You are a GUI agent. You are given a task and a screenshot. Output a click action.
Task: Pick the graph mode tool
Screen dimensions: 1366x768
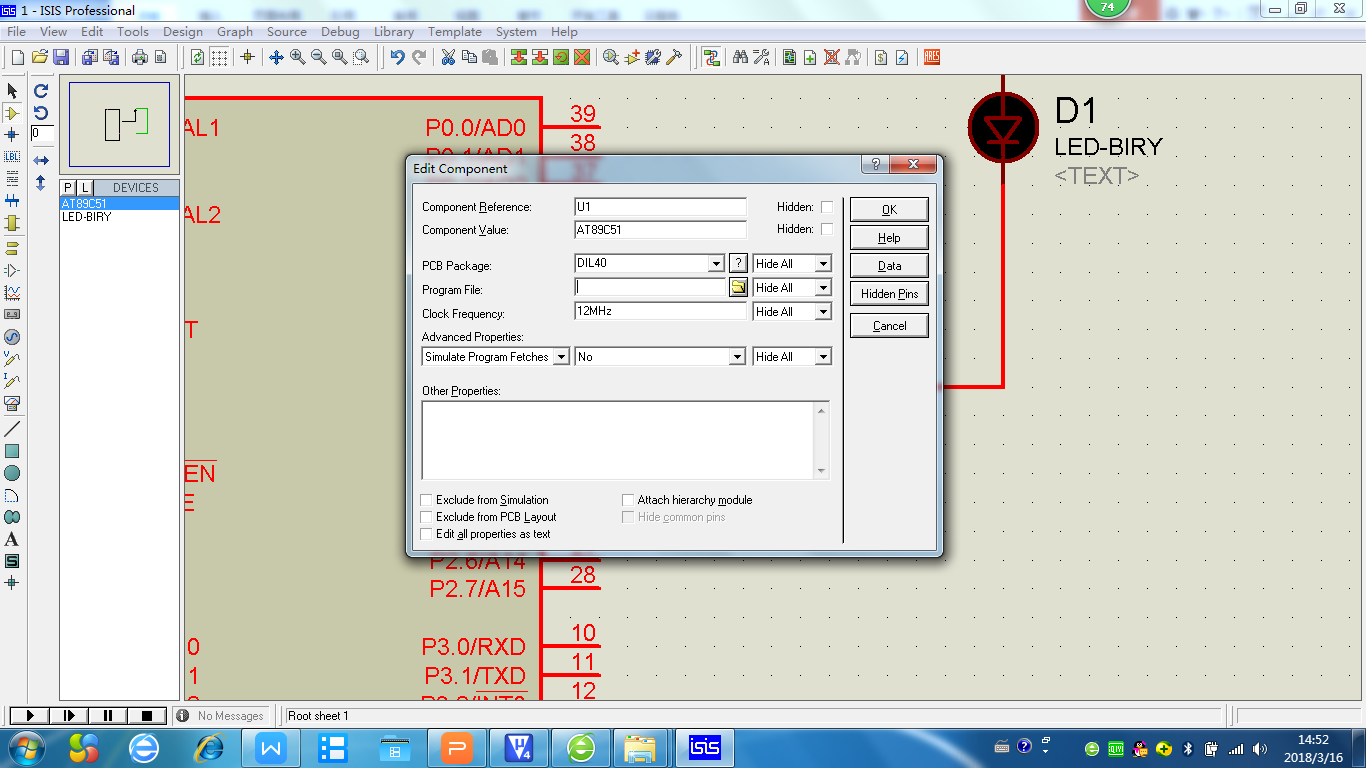(x=12, y=293)
